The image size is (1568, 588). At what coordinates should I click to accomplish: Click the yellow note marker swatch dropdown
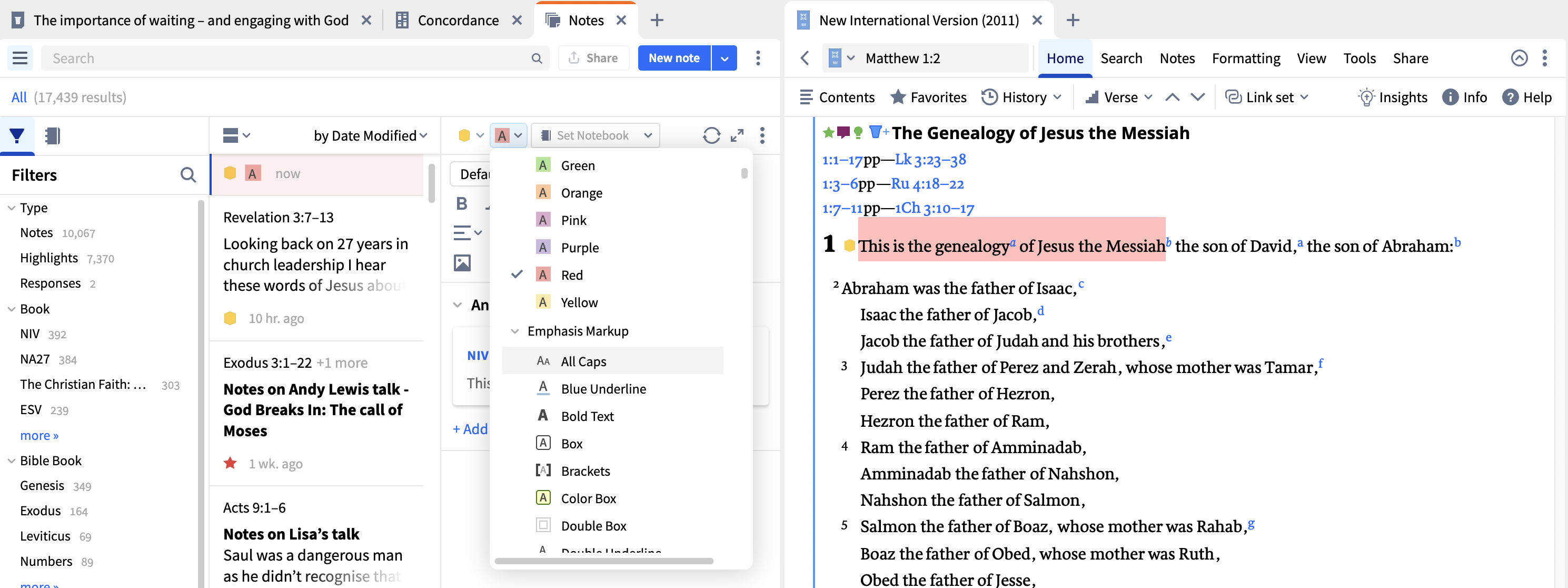click(x=471, y=135)
